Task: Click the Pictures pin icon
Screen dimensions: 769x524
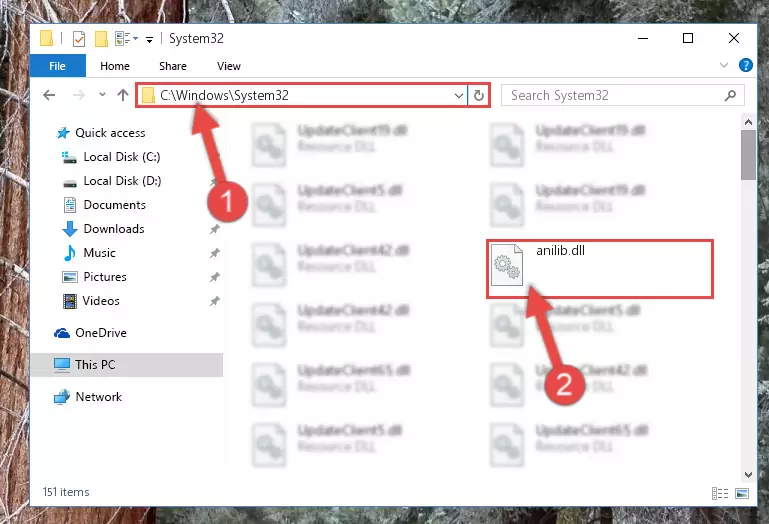Action: (x=214, y=277)
